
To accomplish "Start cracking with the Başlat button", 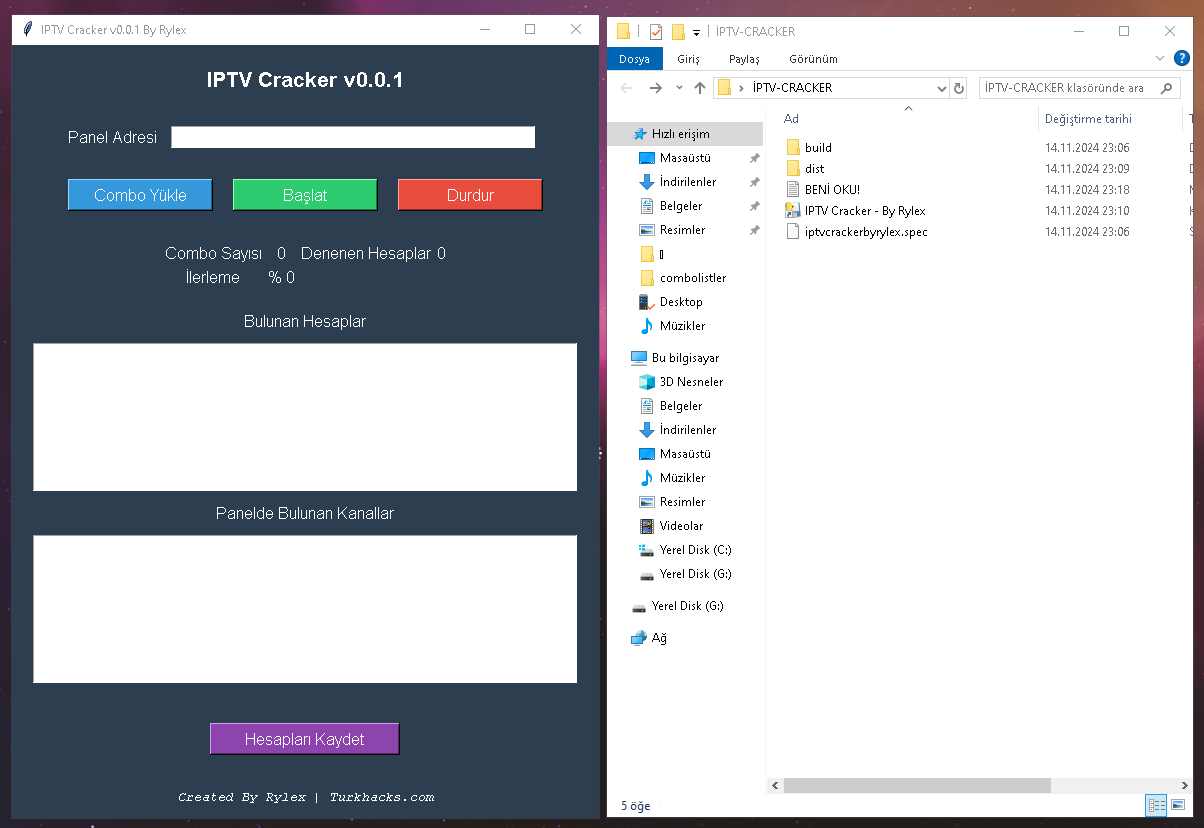I will click(305, 195).
